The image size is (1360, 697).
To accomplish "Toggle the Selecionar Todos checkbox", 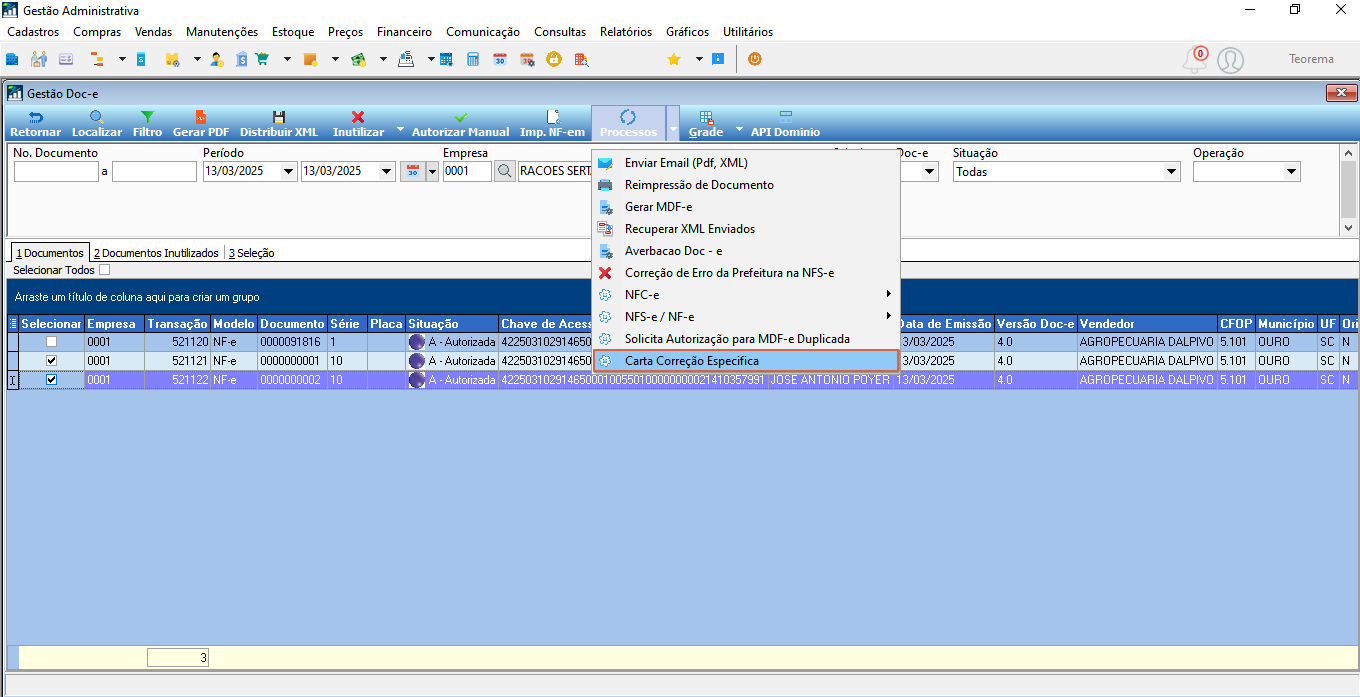I will click(105, 270).
